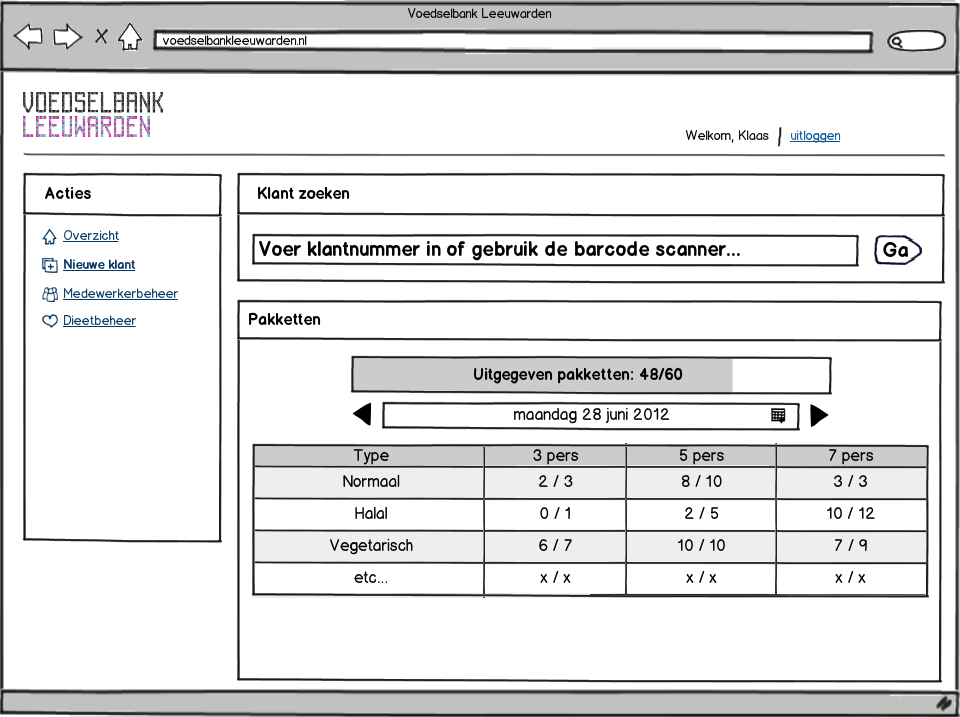This screenshot has height=717, width=960.
Task: Click the 7 pers column header
Action: click(851, 456)
